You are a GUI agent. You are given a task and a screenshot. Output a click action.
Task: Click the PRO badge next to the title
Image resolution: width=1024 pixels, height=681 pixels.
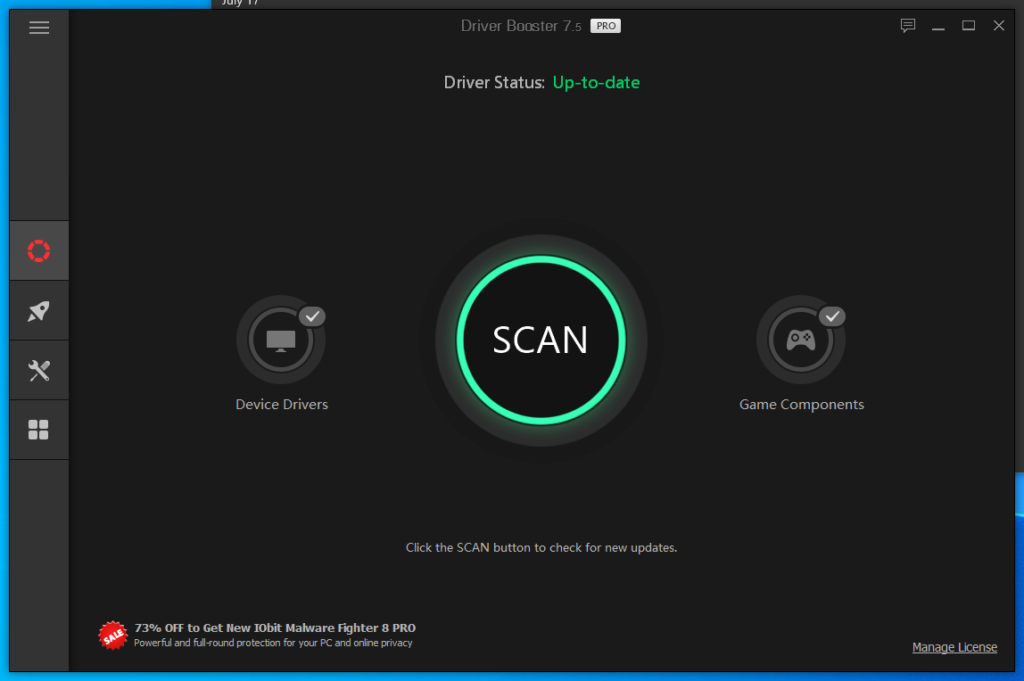[x=605, y=26]
